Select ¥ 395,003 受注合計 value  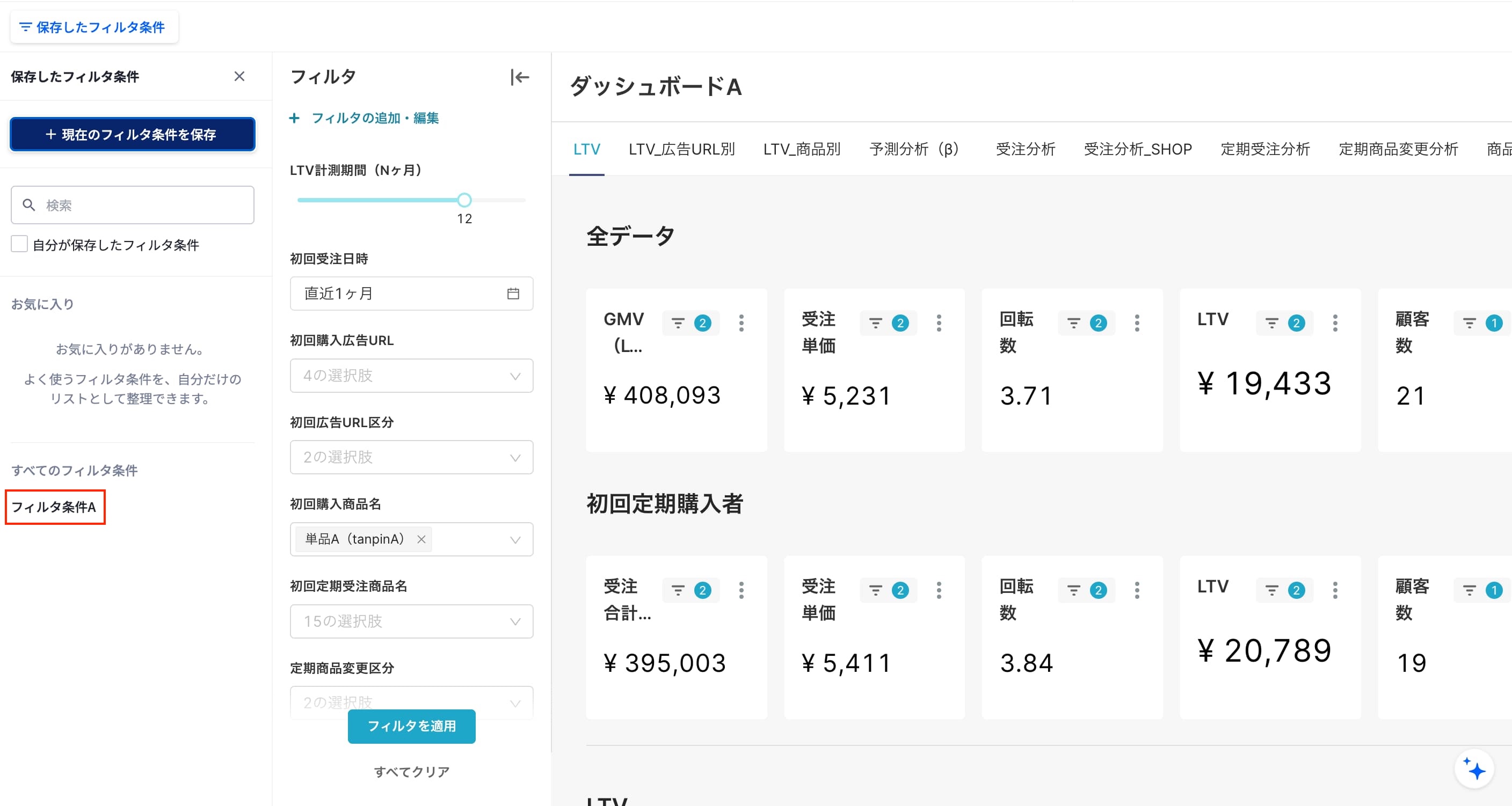[x=664, y=663]
